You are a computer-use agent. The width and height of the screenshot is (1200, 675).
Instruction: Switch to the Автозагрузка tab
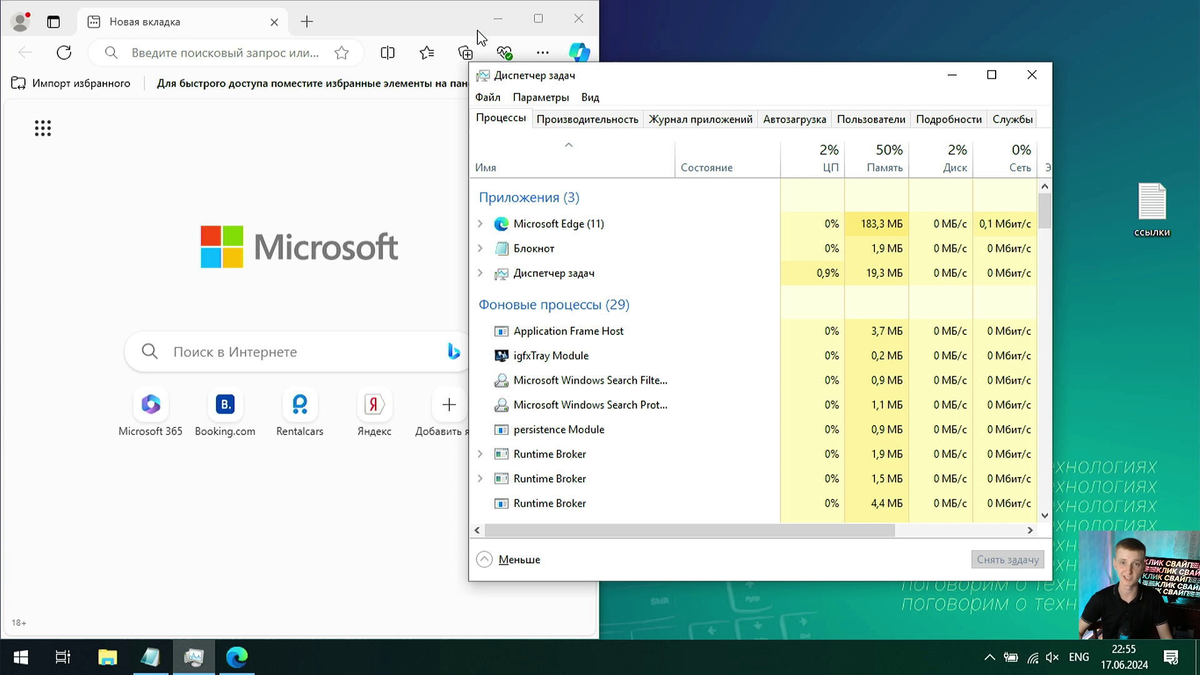point(794,119)
